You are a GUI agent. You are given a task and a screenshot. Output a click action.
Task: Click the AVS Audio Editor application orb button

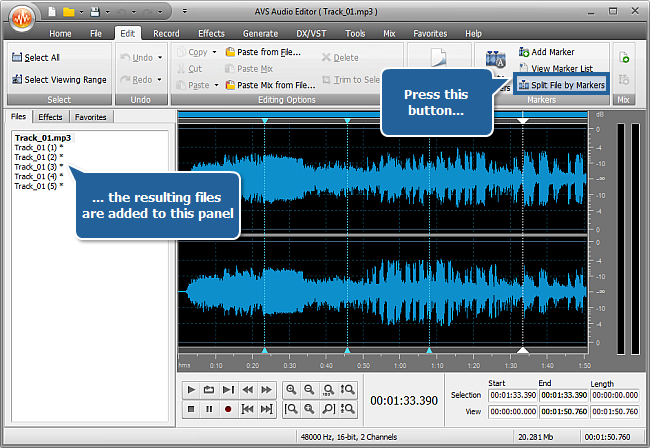[22, 17]
